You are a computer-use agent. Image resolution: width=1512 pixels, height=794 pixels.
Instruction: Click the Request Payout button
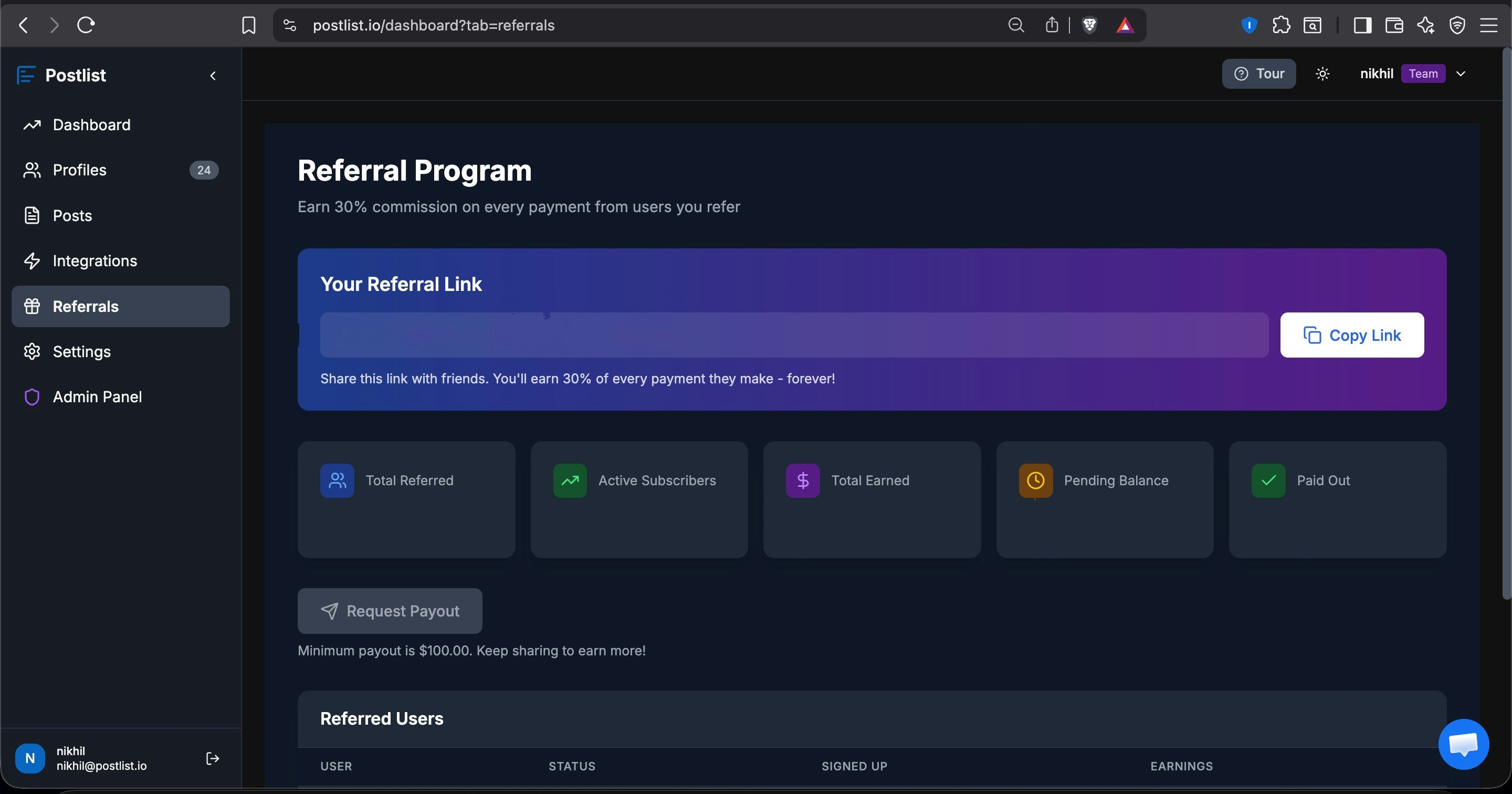(x=390, y=611)
